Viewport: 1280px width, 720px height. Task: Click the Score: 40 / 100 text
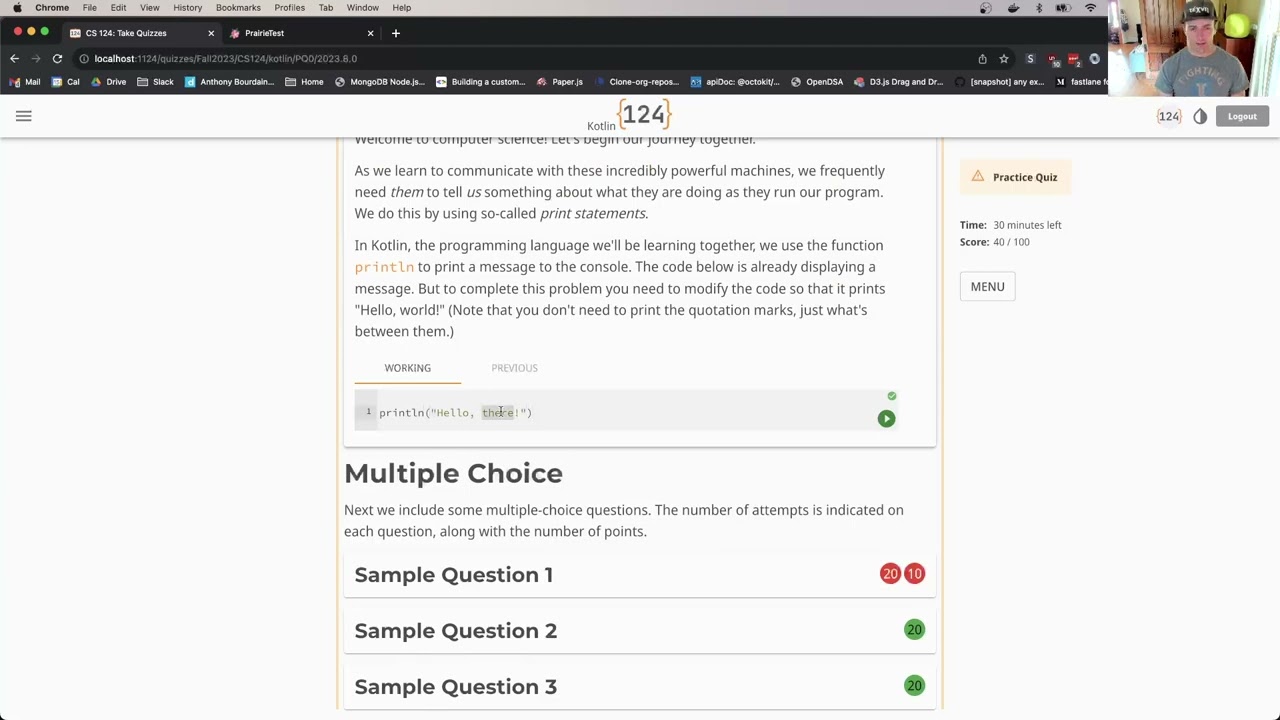[994, 242]
